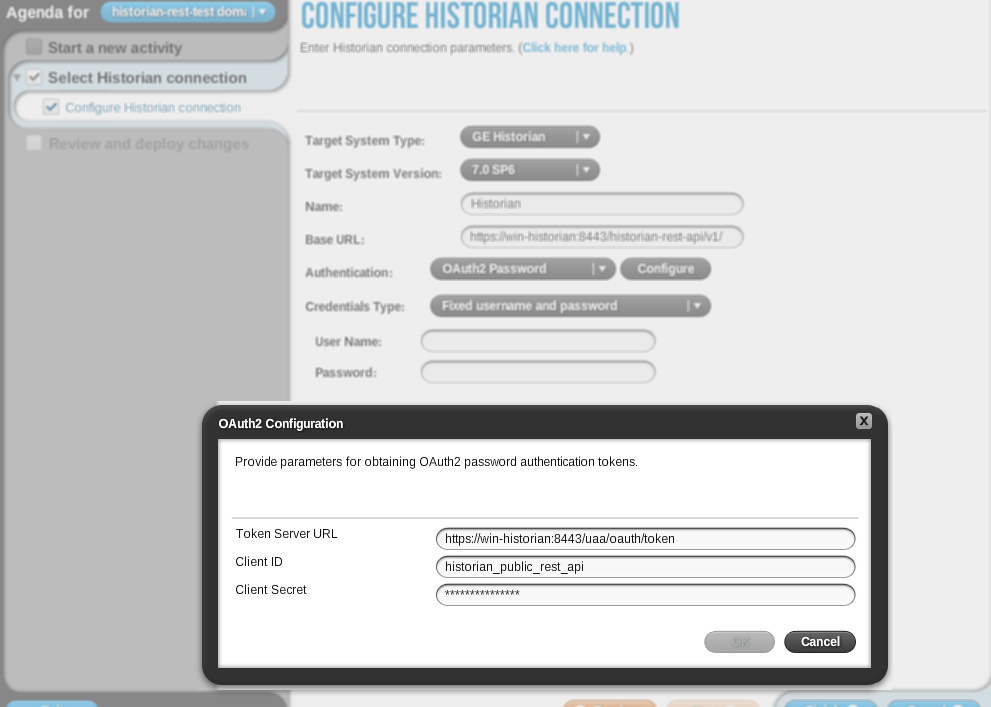The width and height of the screenshot is (991, 707).
Task: Close the OAuth2 Configuration dialog
Action: [x=863, y=421]
